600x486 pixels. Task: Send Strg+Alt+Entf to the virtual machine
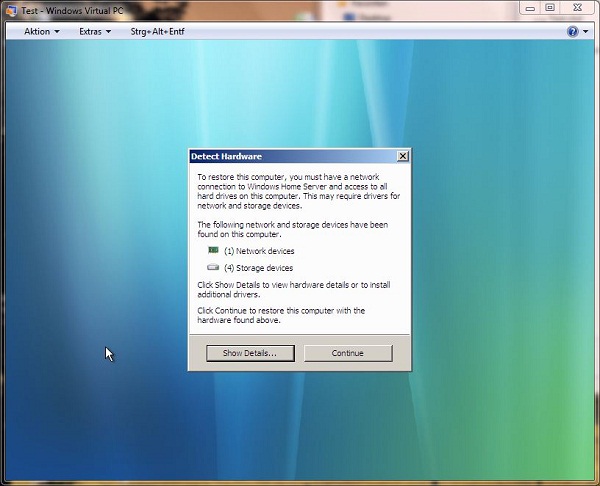pyautogui.click(x=157, y=31)
